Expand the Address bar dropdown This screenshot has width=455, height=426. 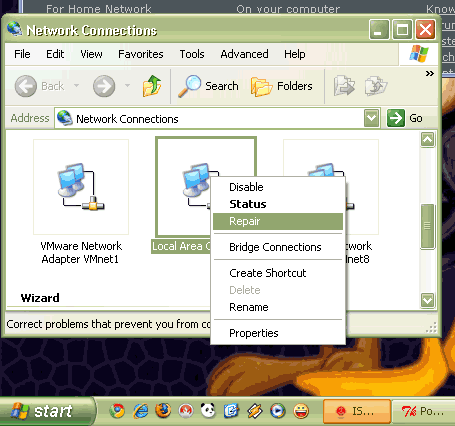click(372, 118)
